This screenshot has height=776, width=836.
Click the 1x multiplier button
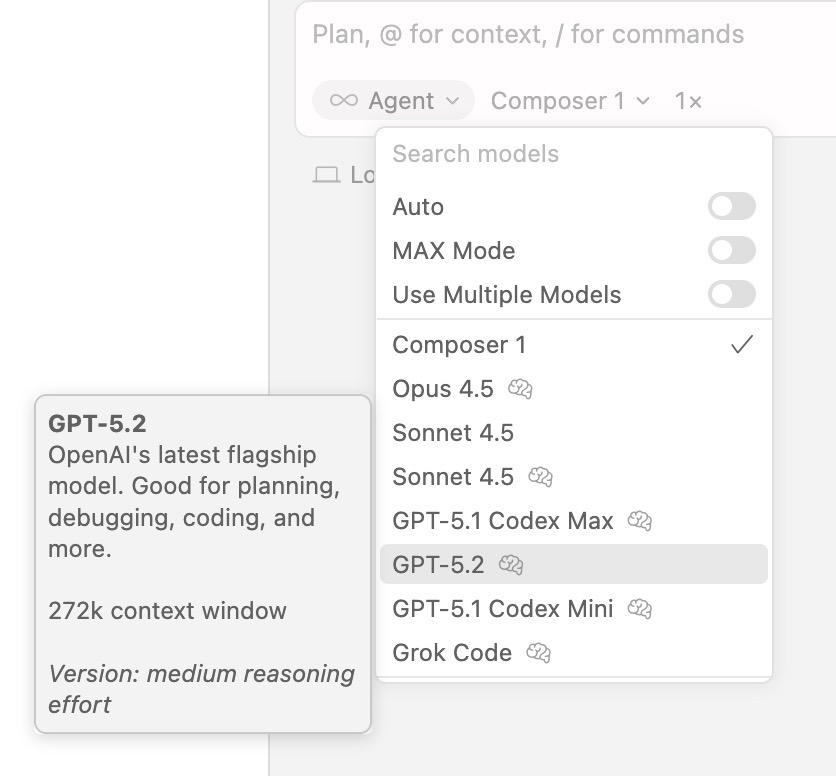pos(688,101)
